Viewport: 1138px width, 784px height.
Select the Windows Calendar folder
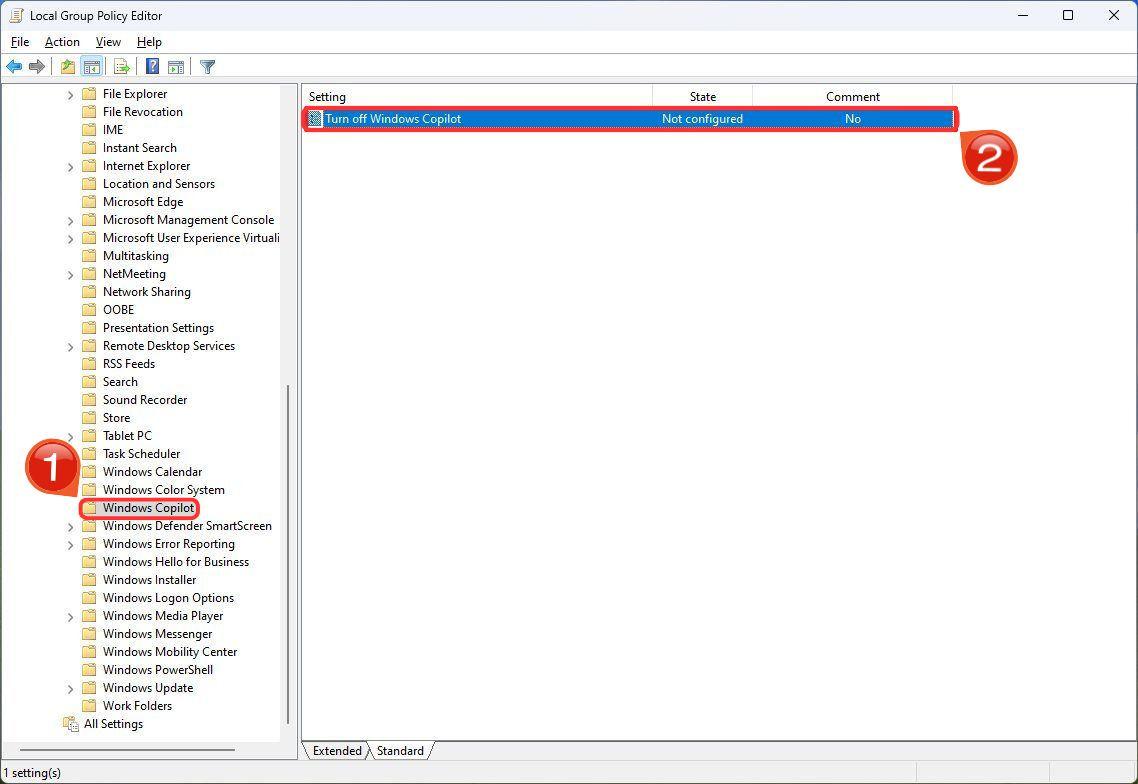pos(152,472)
